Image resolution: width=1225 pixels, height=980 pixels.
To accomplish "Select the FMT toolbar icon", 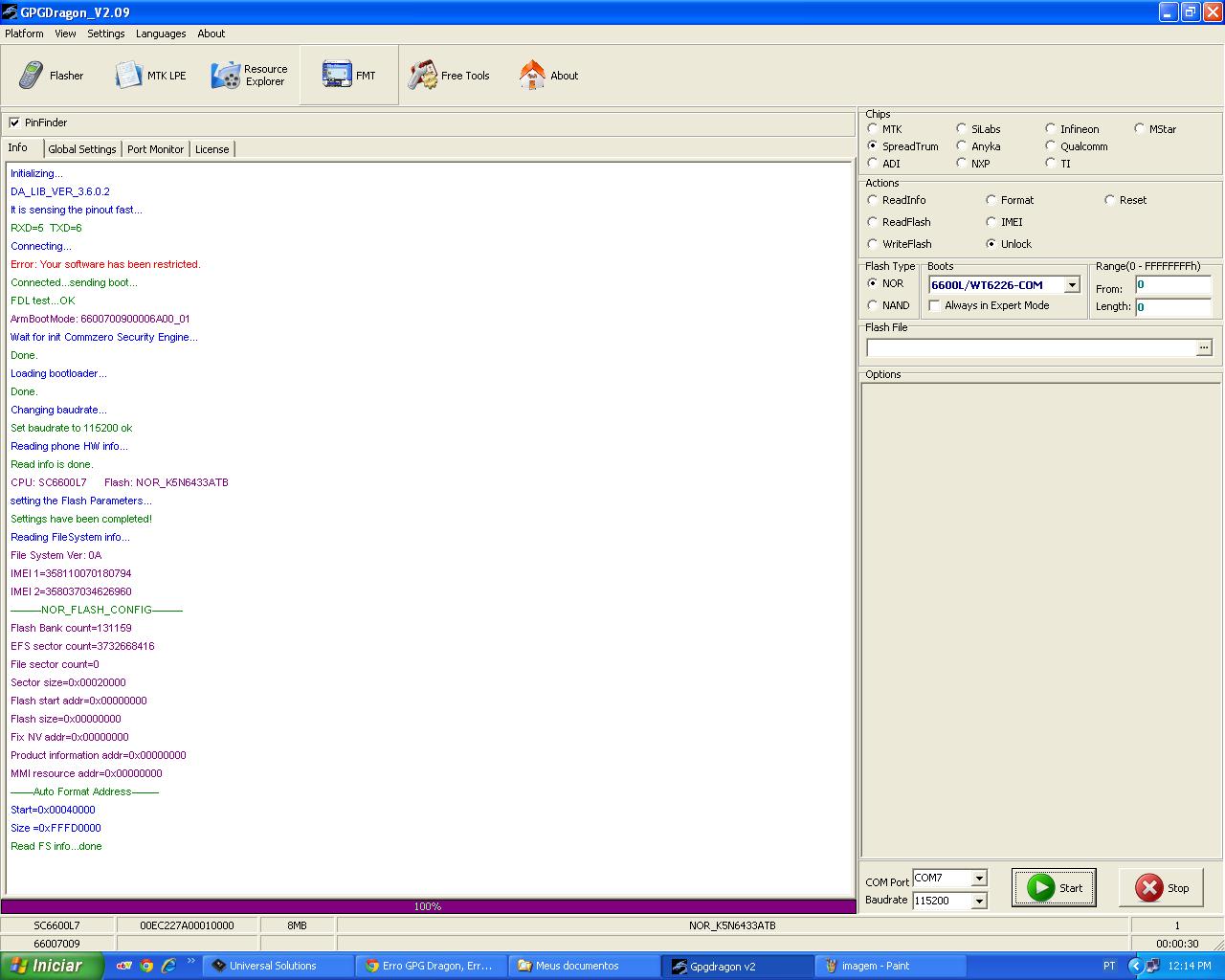I will tap(337, 75).
